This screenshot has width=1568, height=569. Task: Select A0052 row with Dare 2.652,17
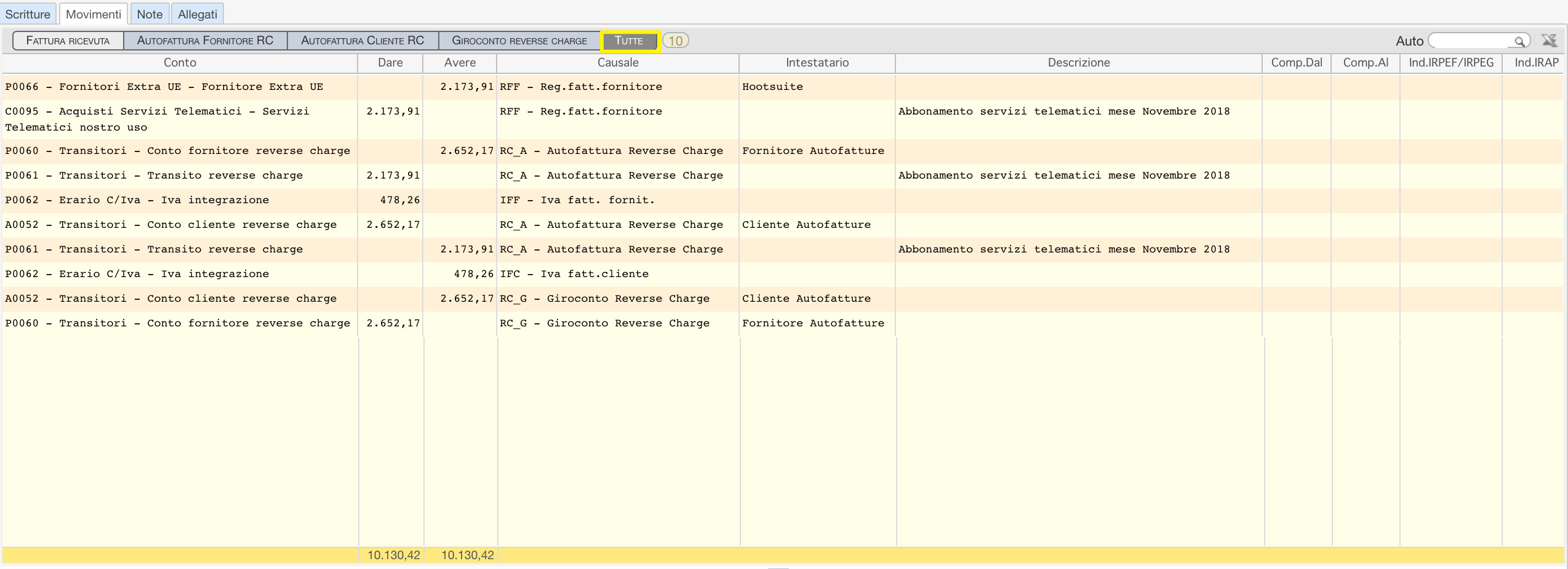coord(783,225)
